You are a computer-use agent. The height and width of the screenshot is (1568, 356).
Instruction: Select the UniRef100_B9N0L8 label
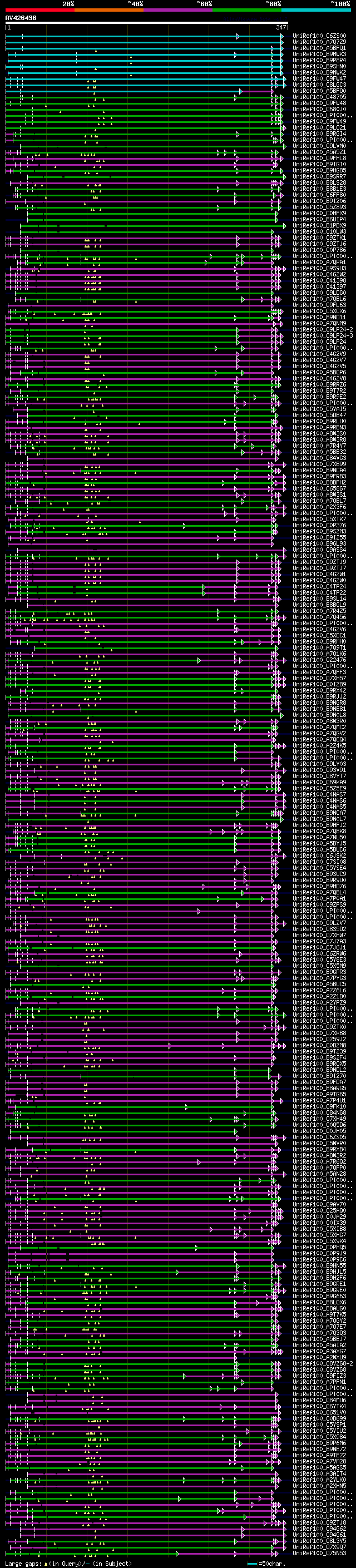pyautogui.click(x=319, y=715)
